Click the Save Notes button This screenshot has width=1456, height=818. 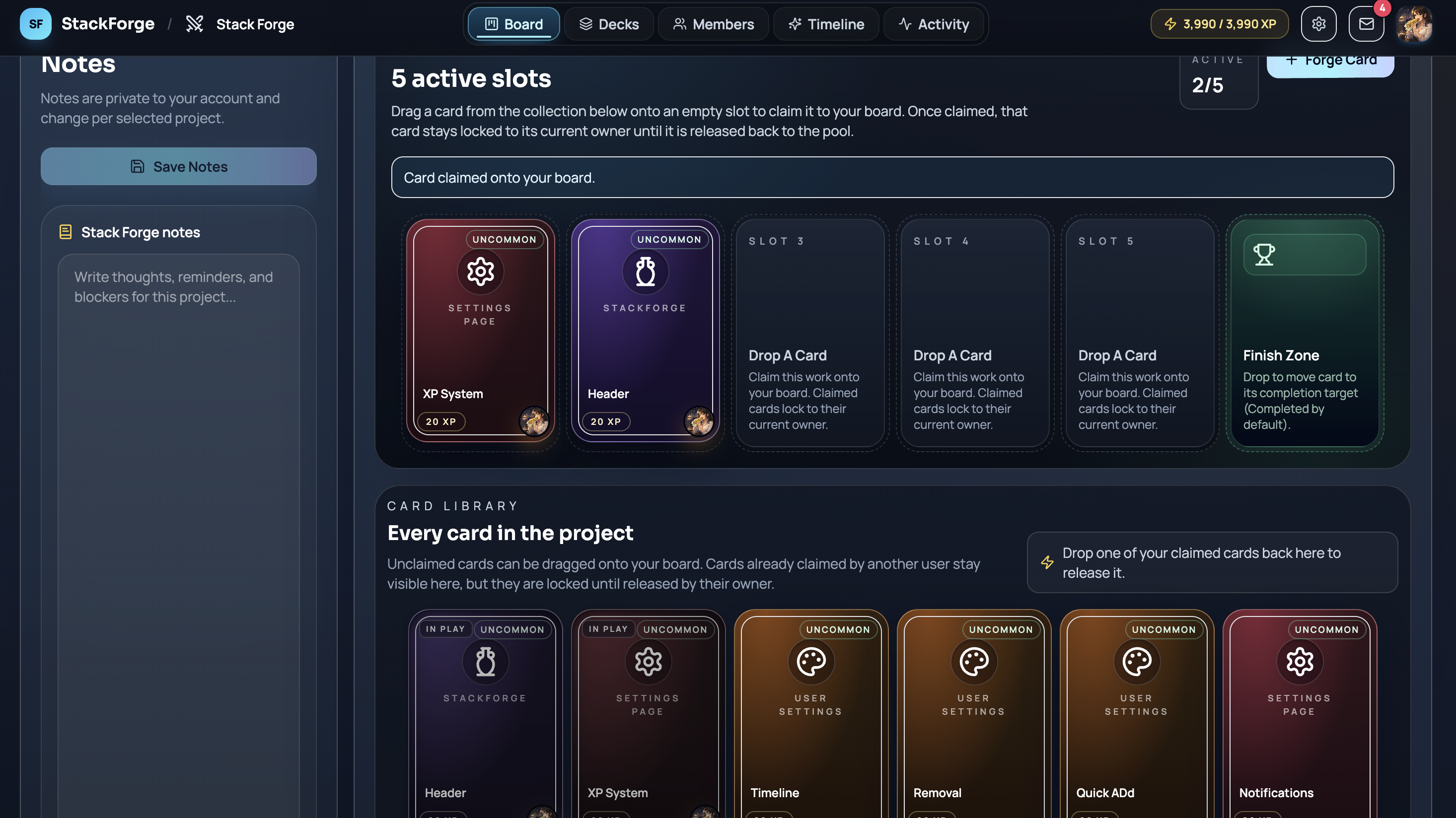pos(179,166)
